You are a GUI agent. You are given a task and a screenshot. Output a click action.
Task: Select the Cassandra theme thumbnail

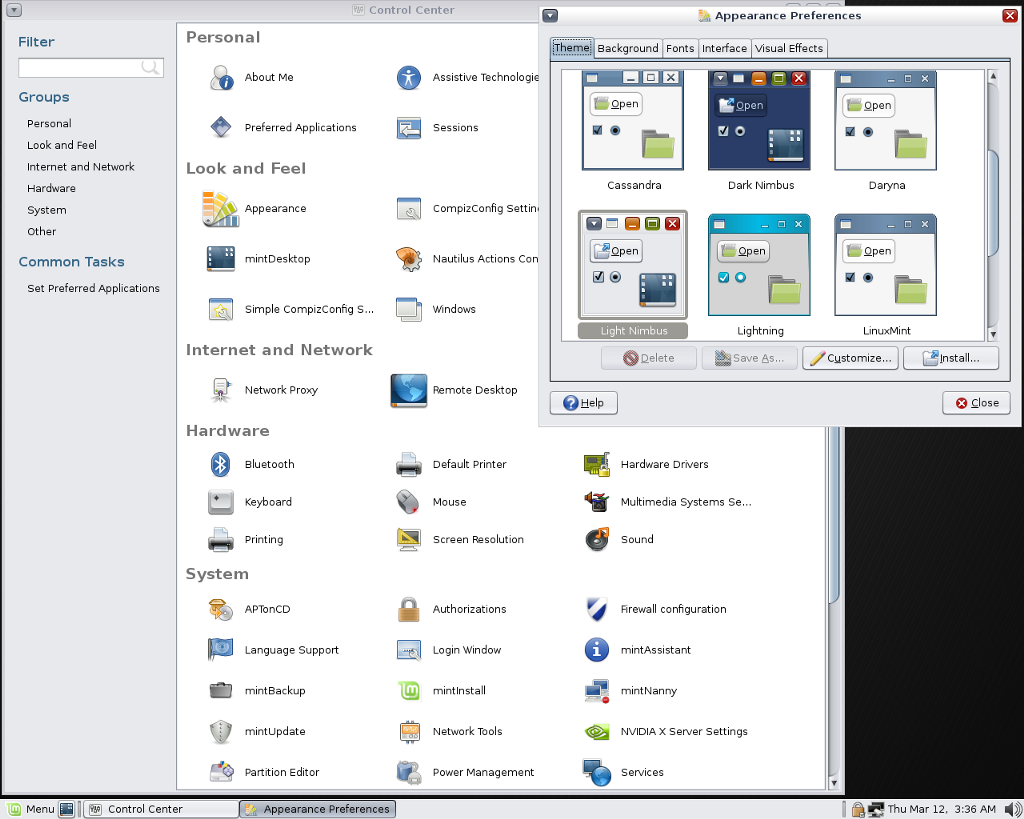click(x=633, y=121)
